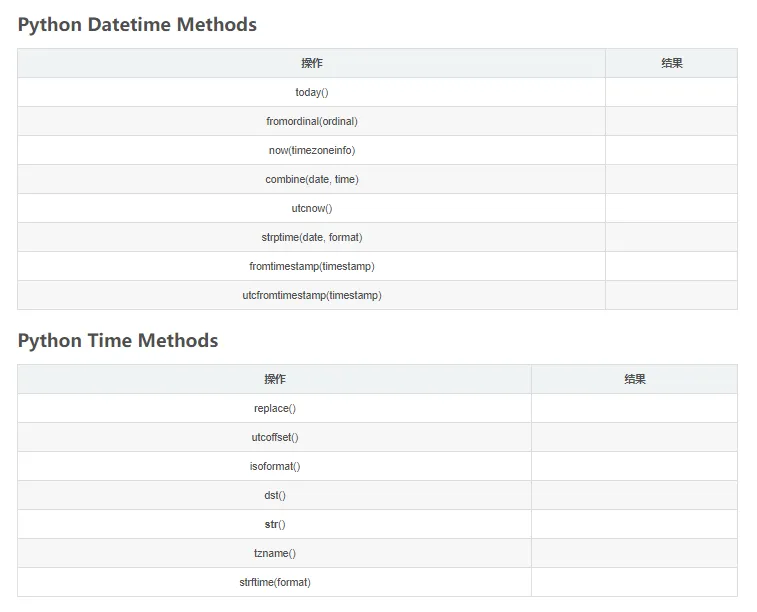Select combine(date, time) cell
The image size is (757, 612).
312,179
